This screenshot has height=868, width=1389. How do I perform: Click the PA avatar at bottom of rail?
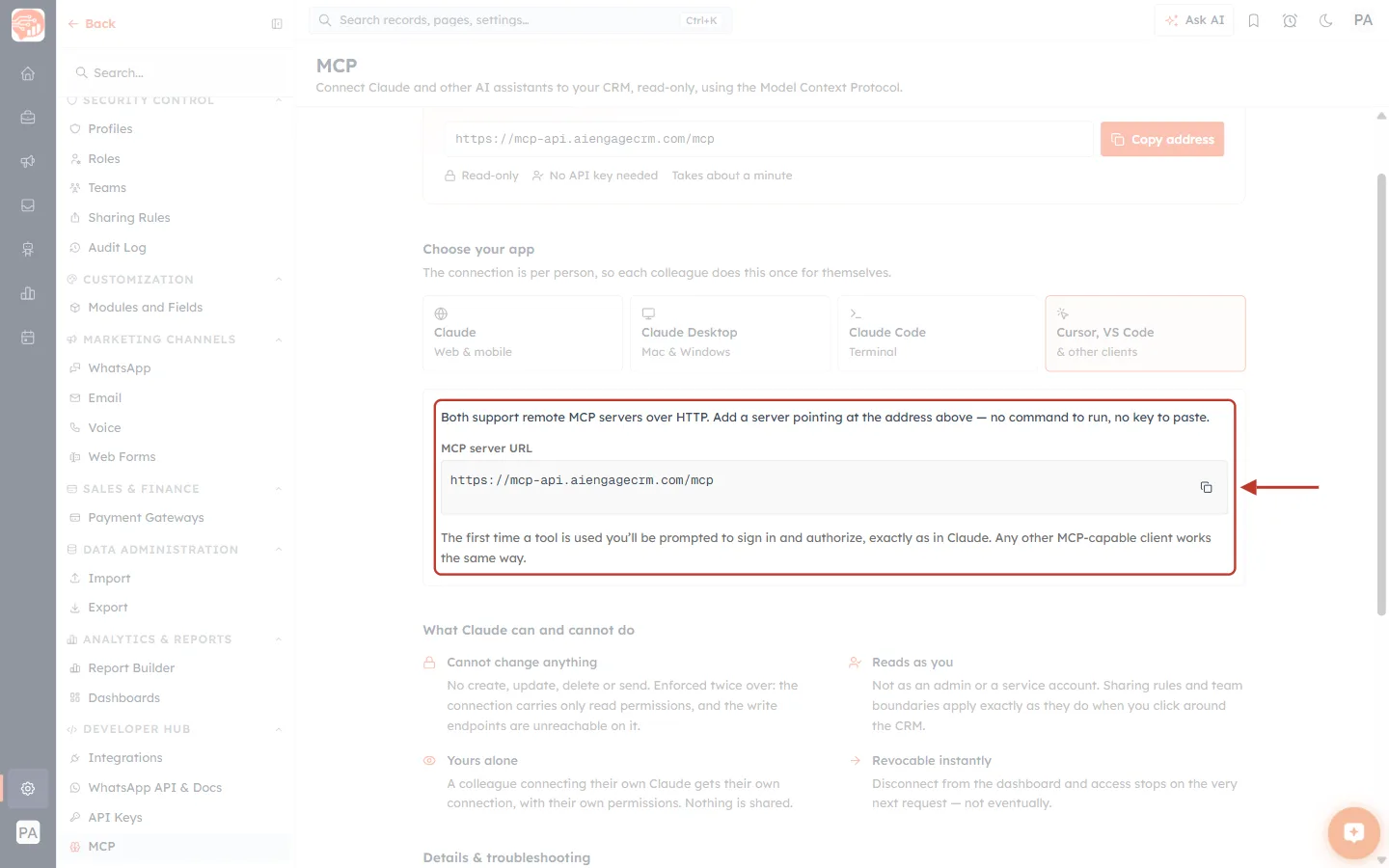click(28, 832)
